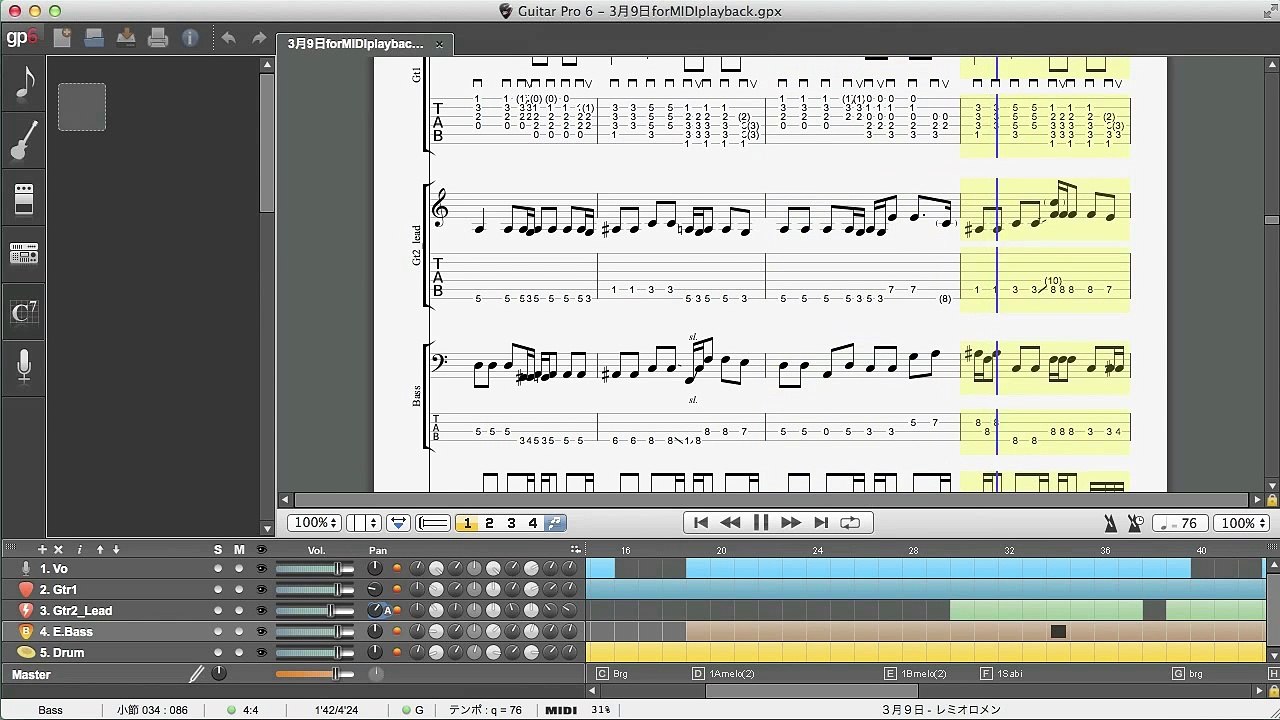Open the playback speed percentage dropdown
Viewport: 1280px width, 720px height.
(1240, 523)
